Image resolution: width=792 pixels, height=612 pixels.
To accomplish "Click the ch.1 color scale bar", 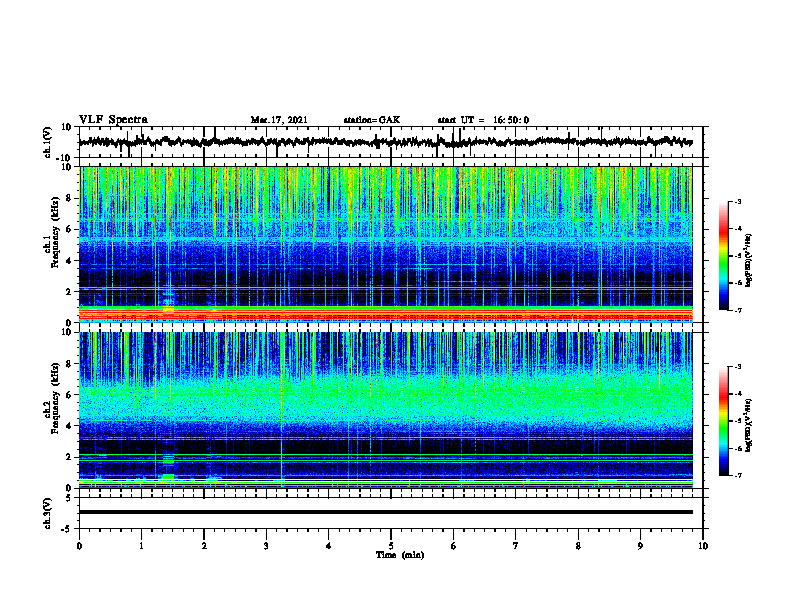I will point(723,256).
